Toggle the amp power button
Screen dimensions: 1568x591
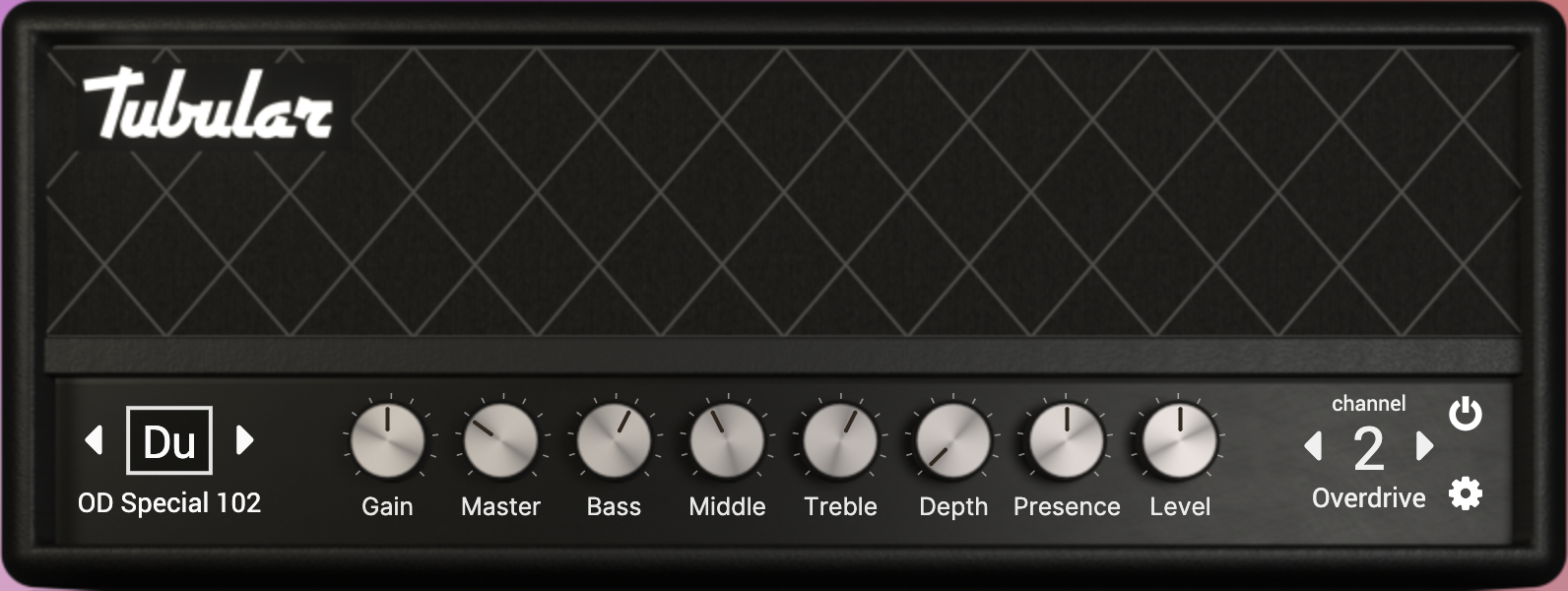coord(1465,414)
